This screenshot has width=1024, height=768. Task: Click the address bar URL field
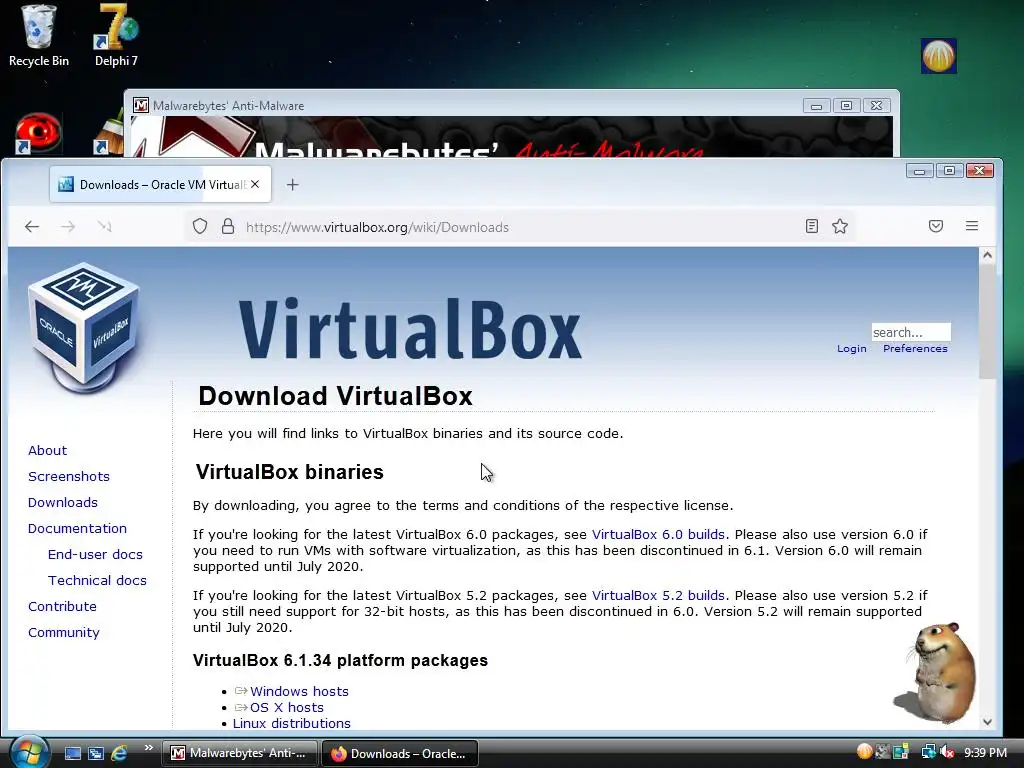519,227
